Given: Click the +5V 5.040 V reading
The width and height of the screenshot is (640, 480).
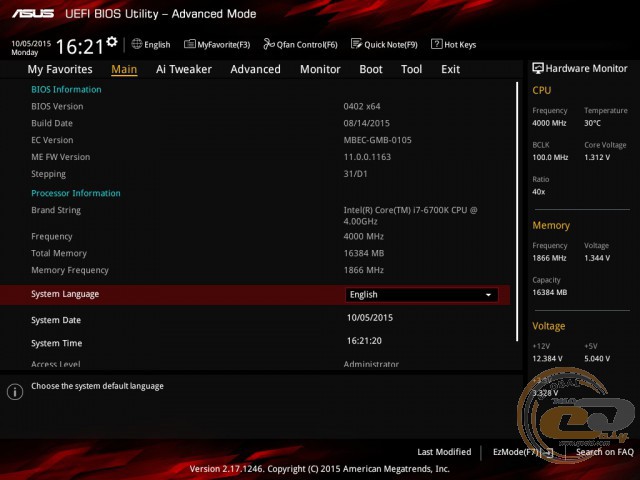Looking at the screenshot, I should click(x=597, y=358).
